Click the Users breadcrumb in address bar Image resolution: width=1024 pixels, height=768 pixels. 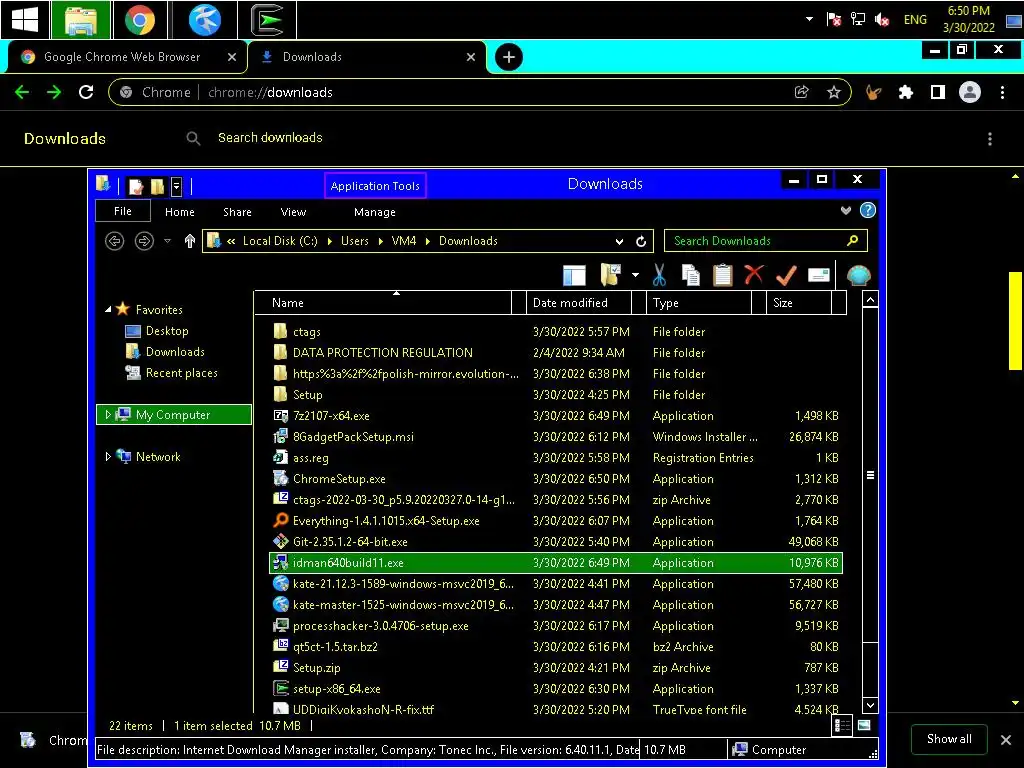(x=355, y=241)
